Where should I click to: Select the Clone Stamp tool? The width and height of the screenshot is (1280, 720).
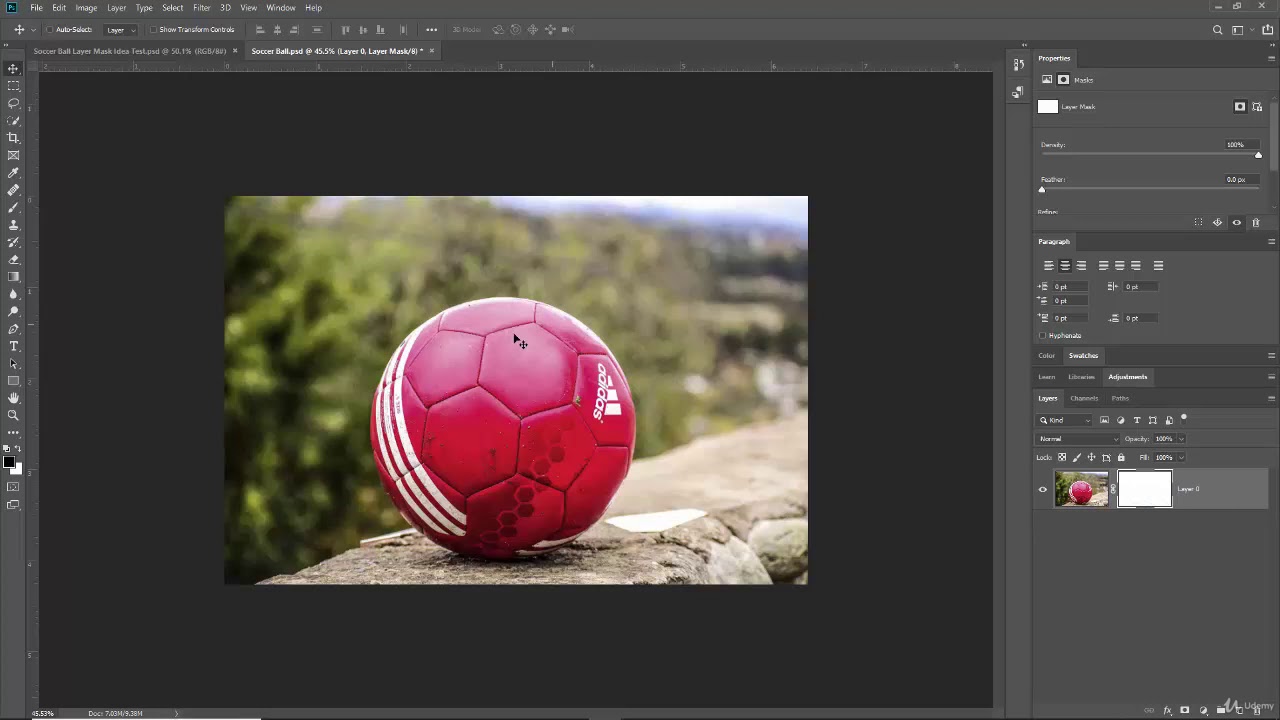[13, 225]
